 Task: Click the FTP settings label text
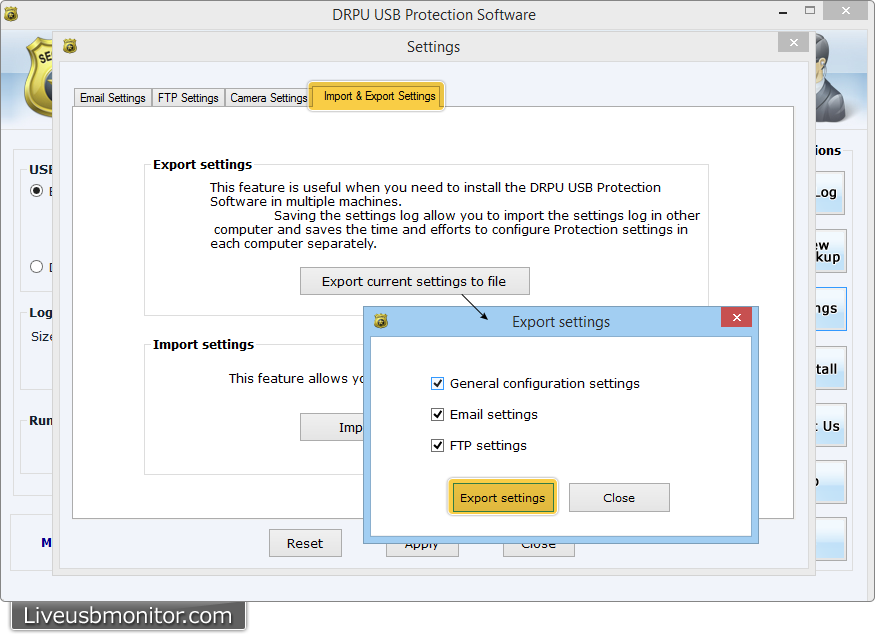(488, 445)
